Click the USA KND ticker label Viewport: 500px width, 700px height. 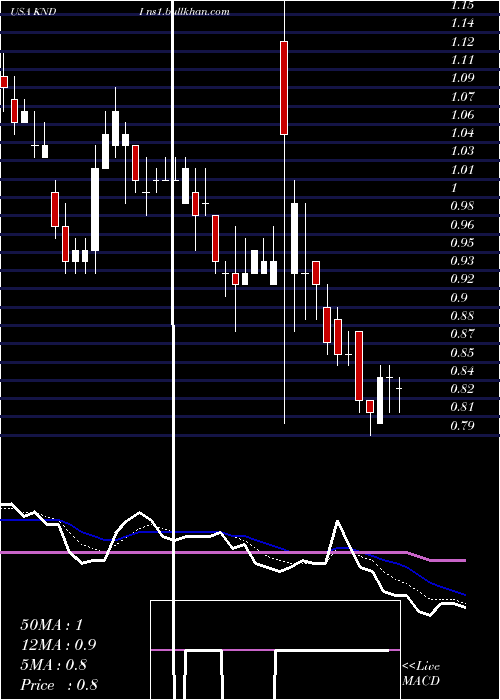pyautogui.click(x=33, y=12)
